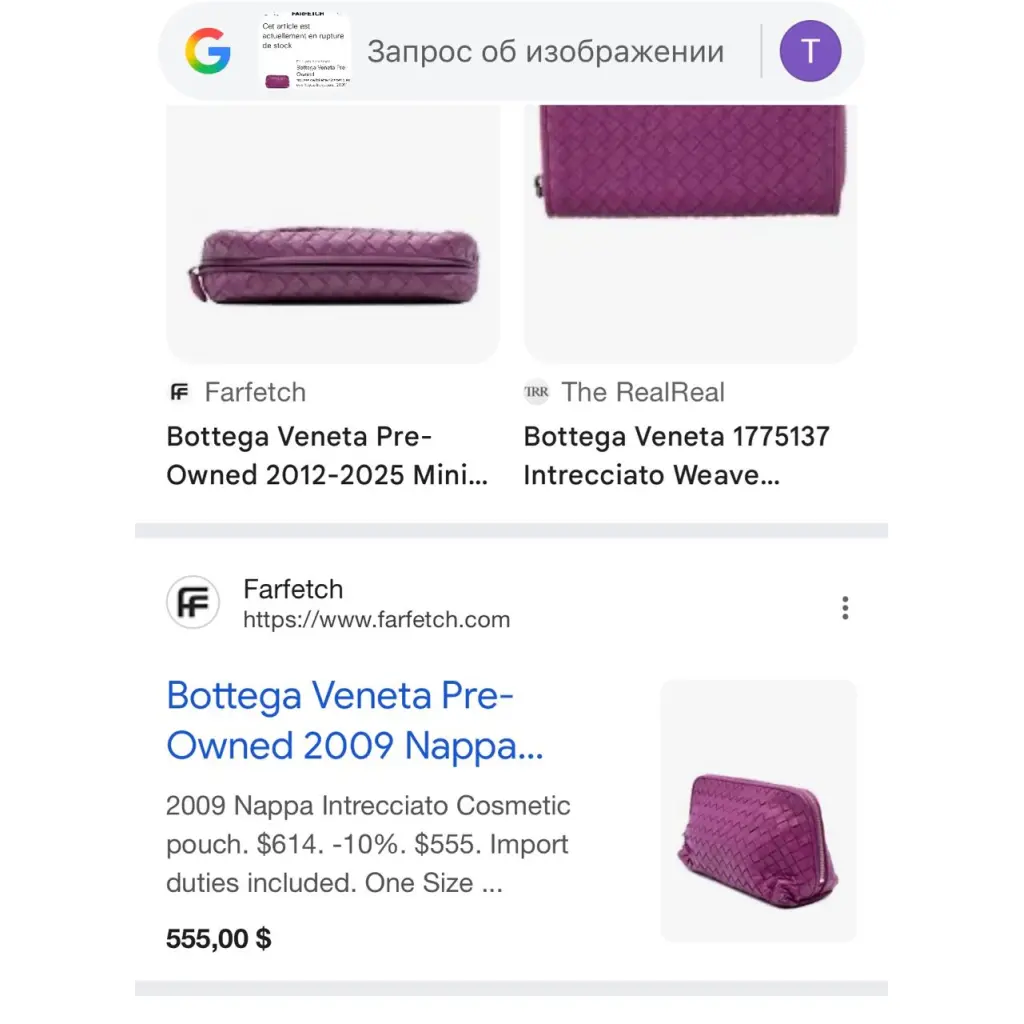1024x1024 pixels.
Task: Visit the https://www.farfetch.com URL
Action: [x=376, y=620]
